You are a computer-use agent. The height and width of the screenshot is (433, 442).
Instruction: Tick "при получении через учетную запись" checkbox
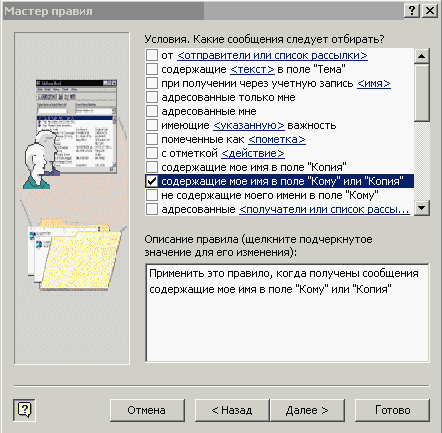pos(152,83)
